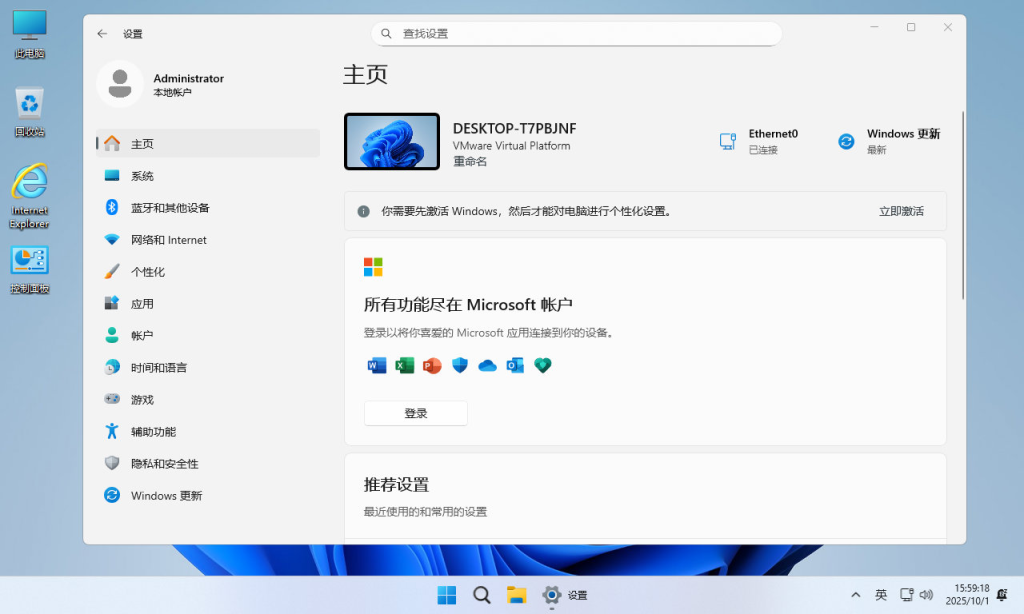The height and width of the screenshot is (614, 1024).
Task: Open 系统 settings from the sidebar
Action: [x=141, y=175]
